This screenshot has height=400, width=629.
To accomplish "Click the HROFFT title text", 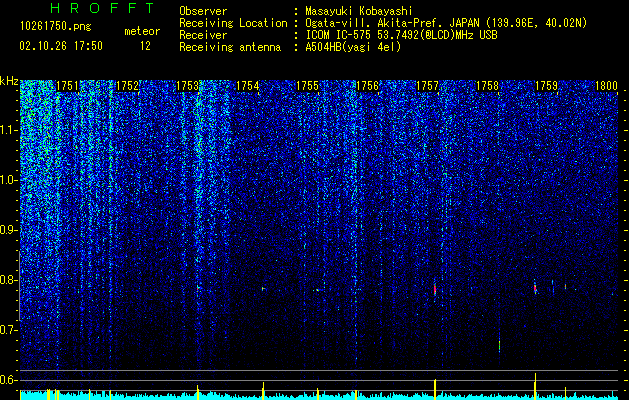I will coord(102,8).
